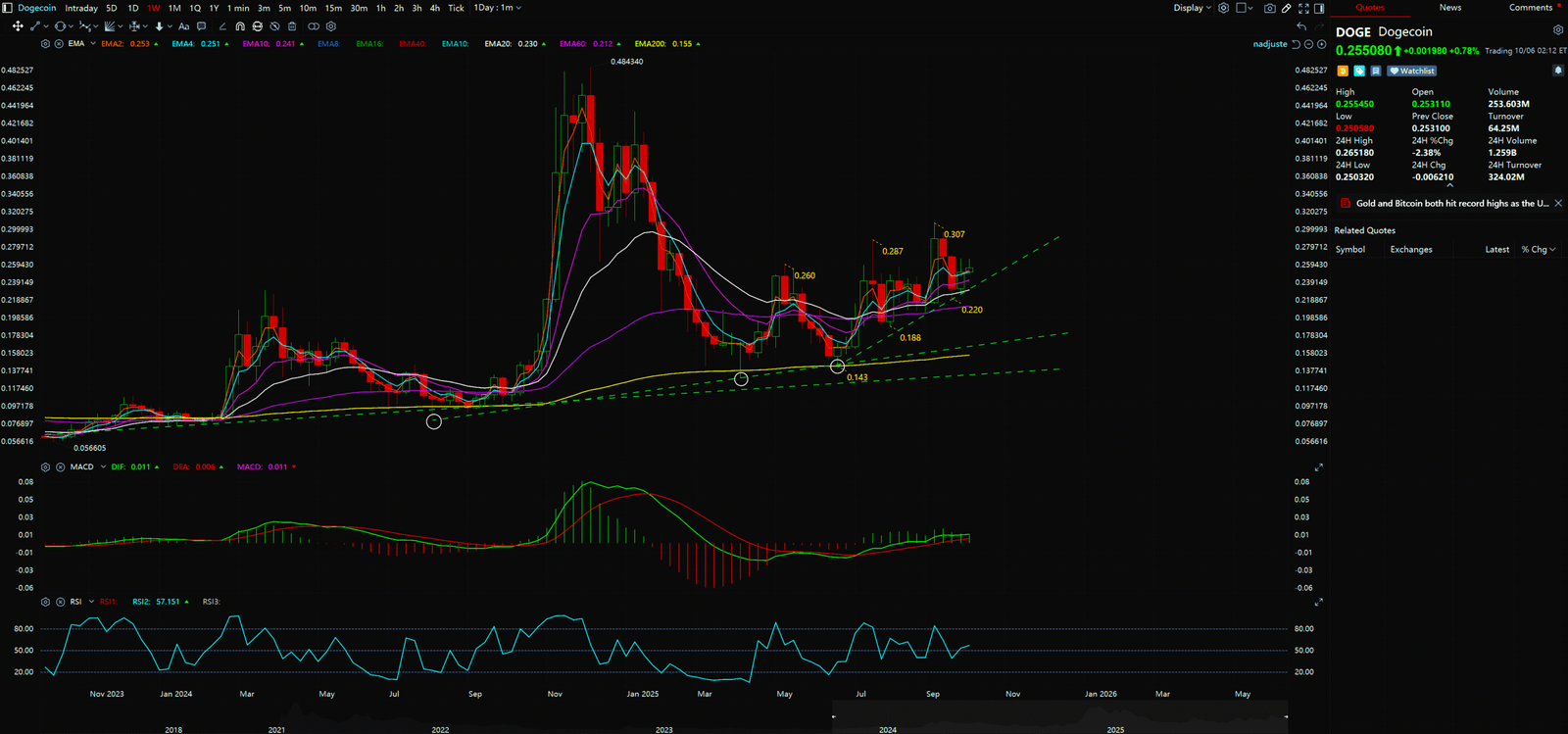
Task: Select the crosshair move cursor tool
Action: [18, 26]
